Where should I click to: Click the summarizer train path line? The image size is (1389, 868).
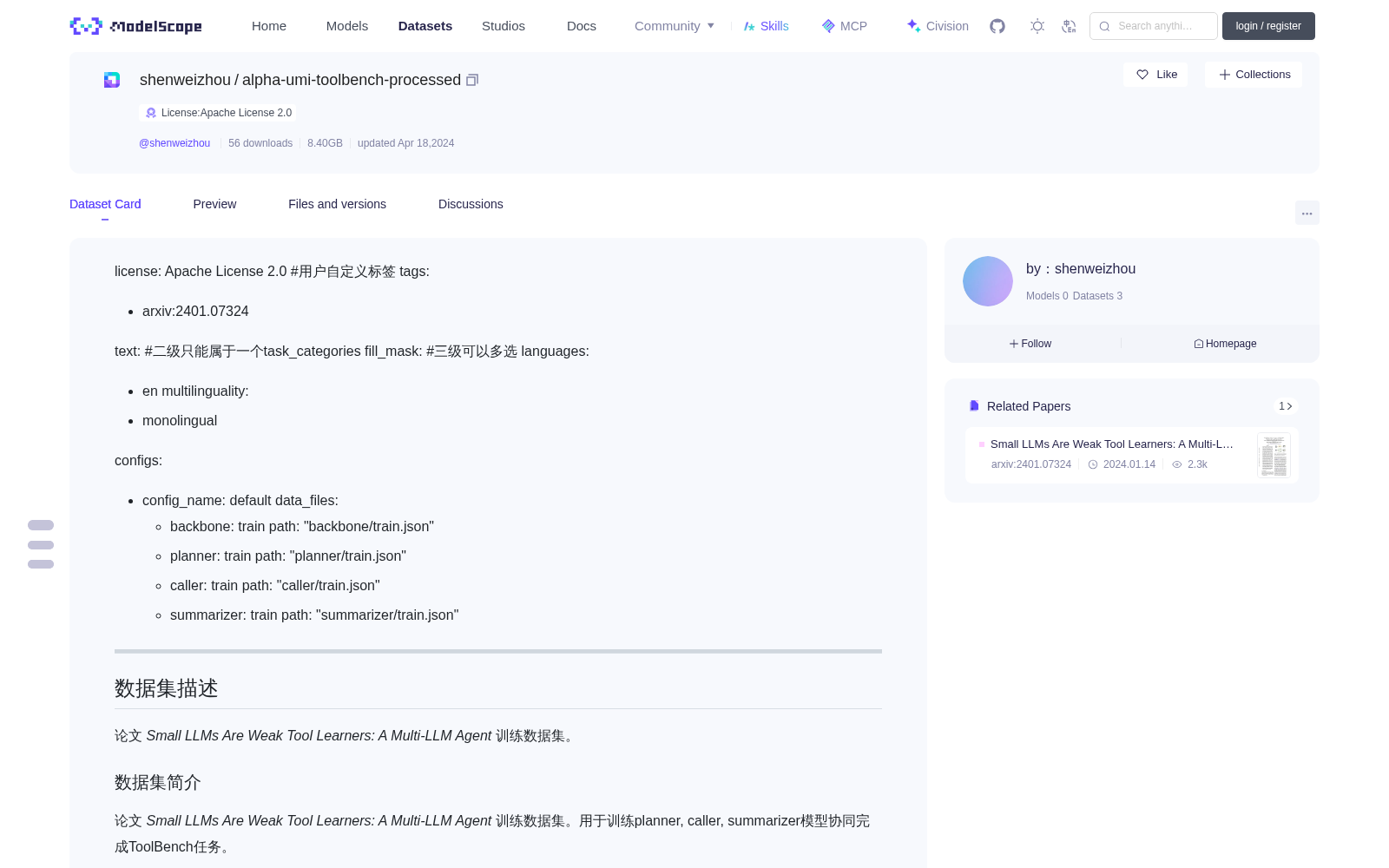314,615
